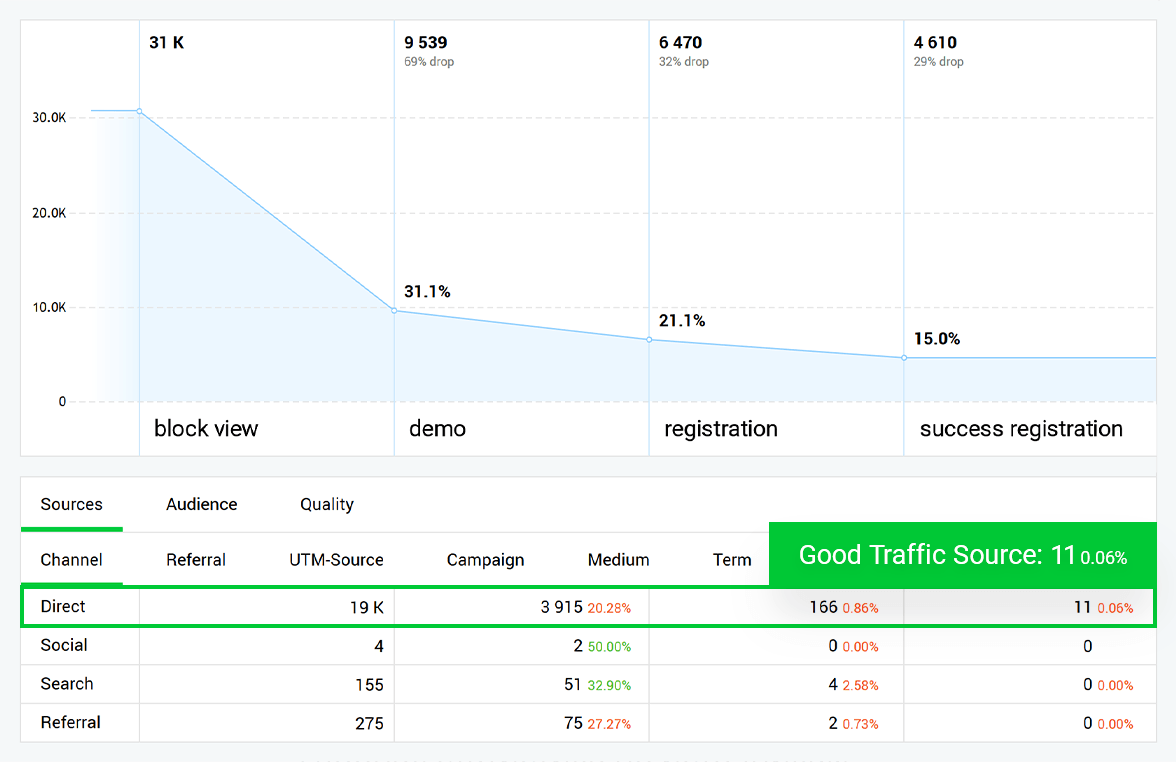The image size is (1176, 762).
Task: Click the block view funnel step
Action: [x=206, y=428]
